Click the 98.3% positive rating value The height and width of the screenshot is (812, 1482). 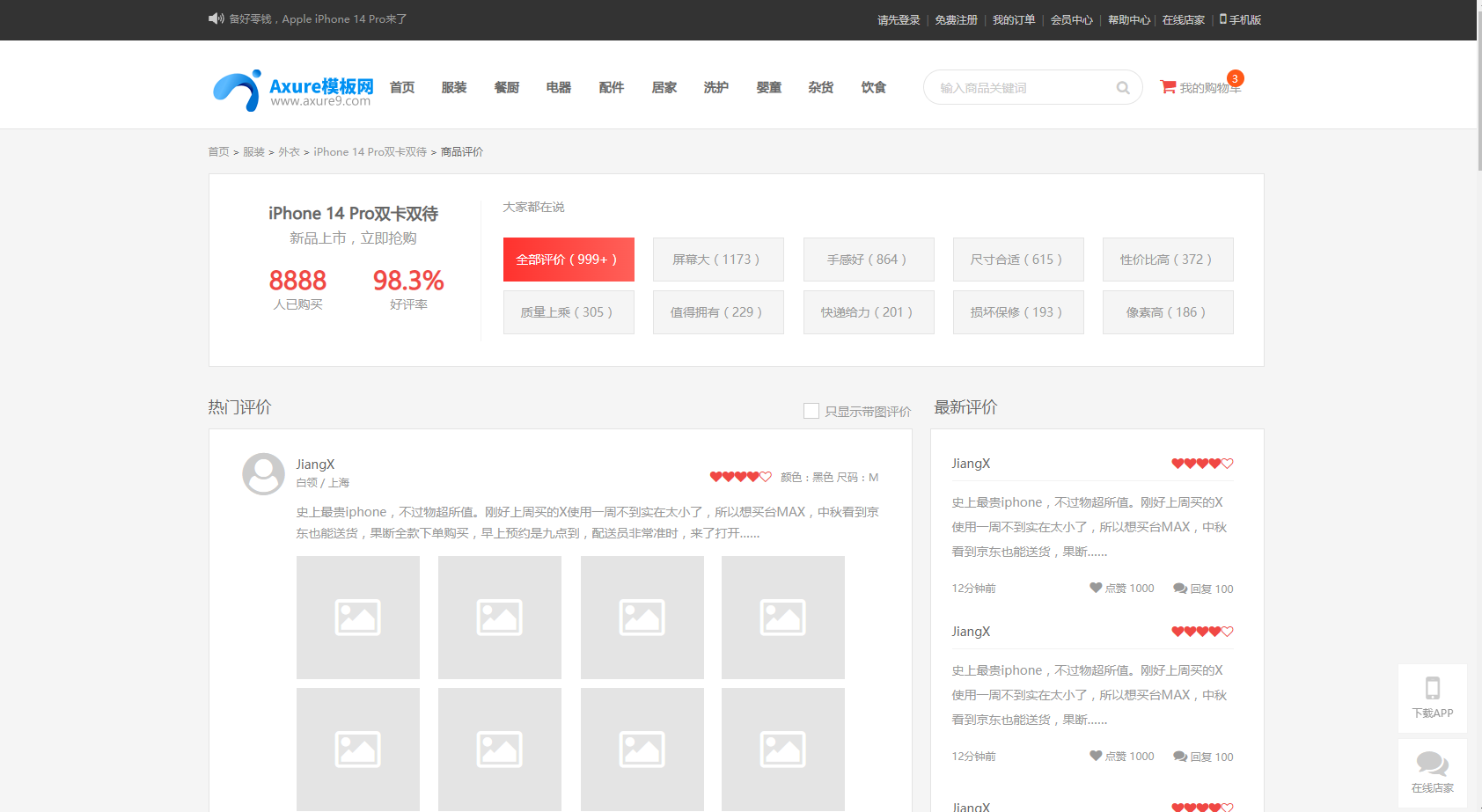408,281
